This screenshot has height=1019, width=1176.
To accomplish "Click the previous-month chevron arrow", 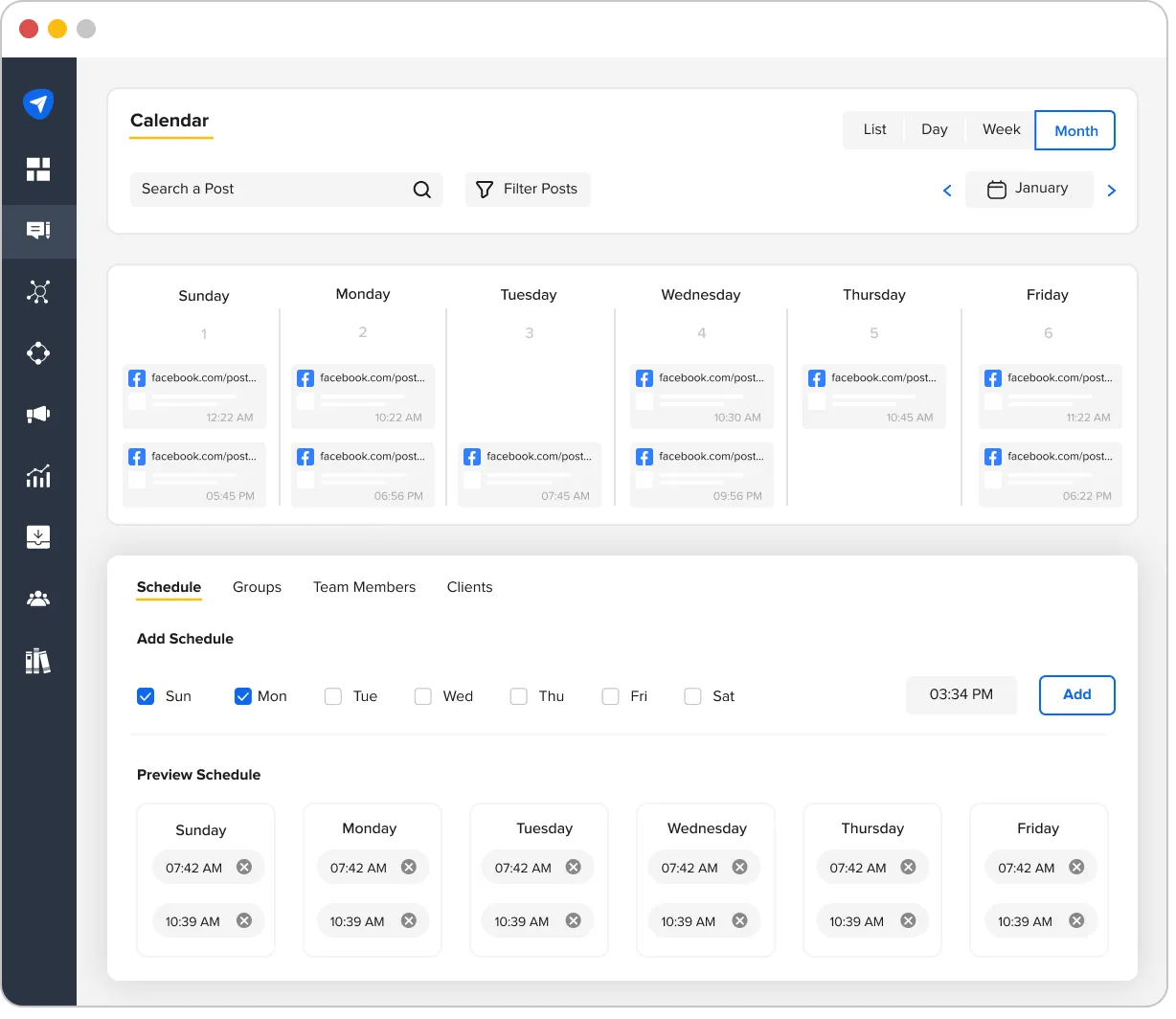I will coord(946,190).
